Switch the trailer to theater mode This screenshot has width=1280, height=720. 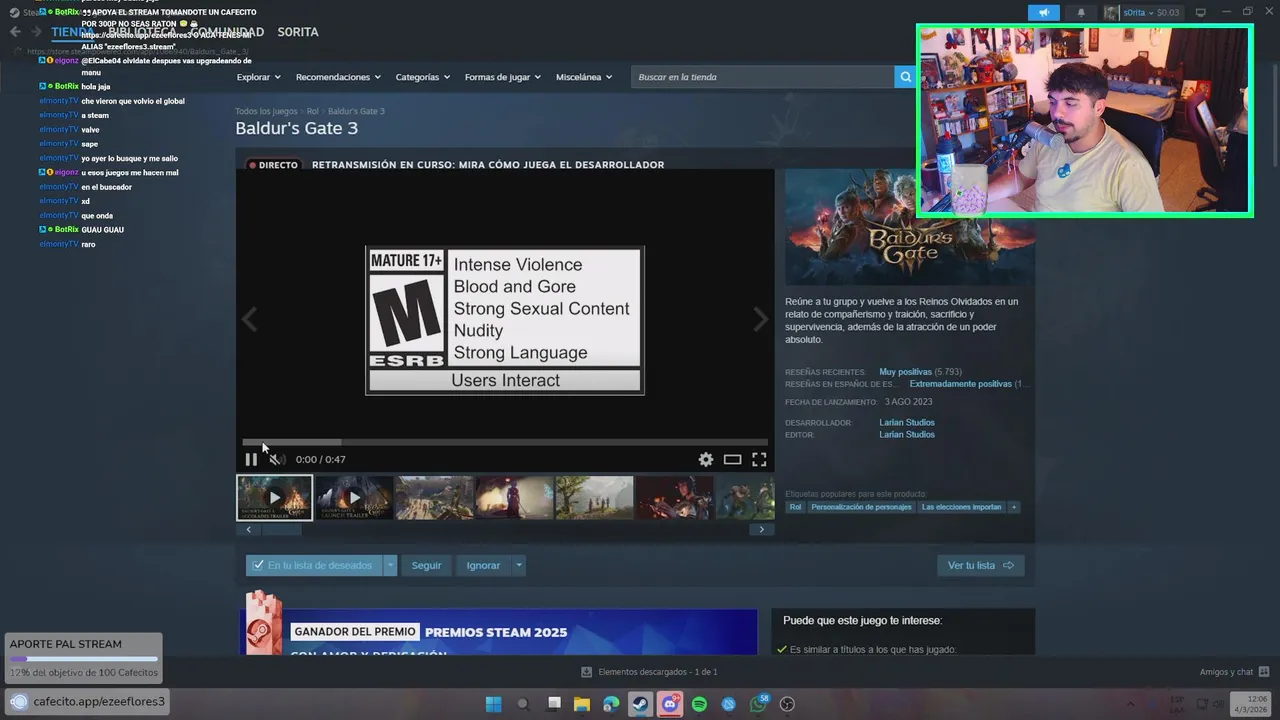coord(732,460)
